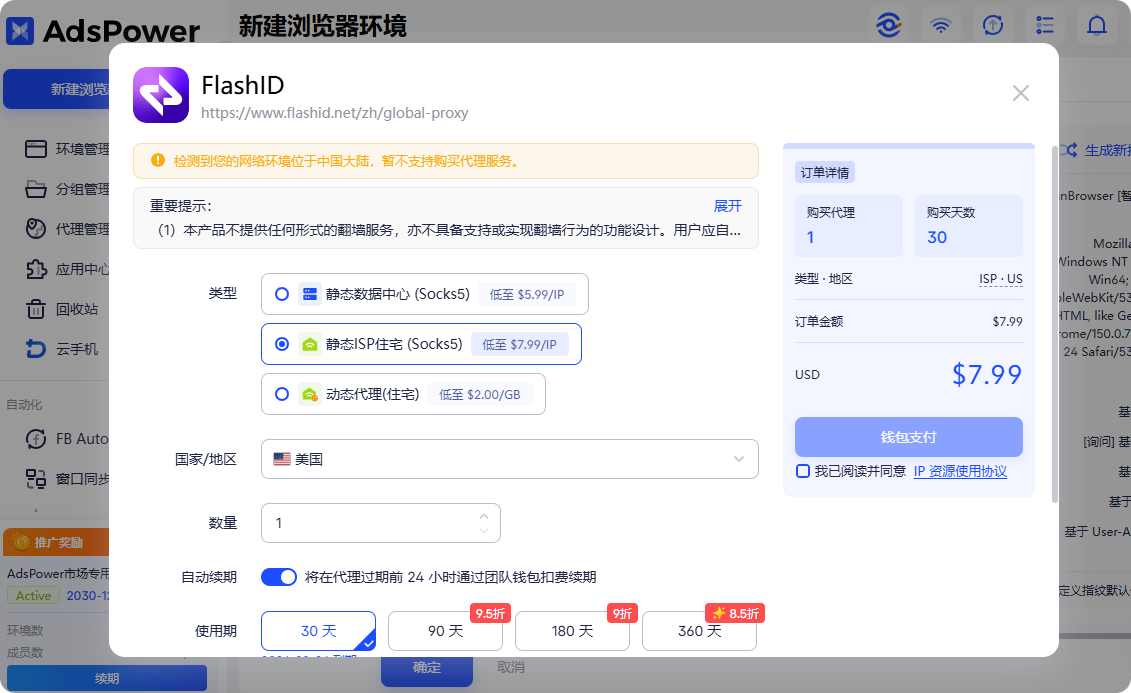
Task: Open the task list icon in header
Action: [1044, 26]
